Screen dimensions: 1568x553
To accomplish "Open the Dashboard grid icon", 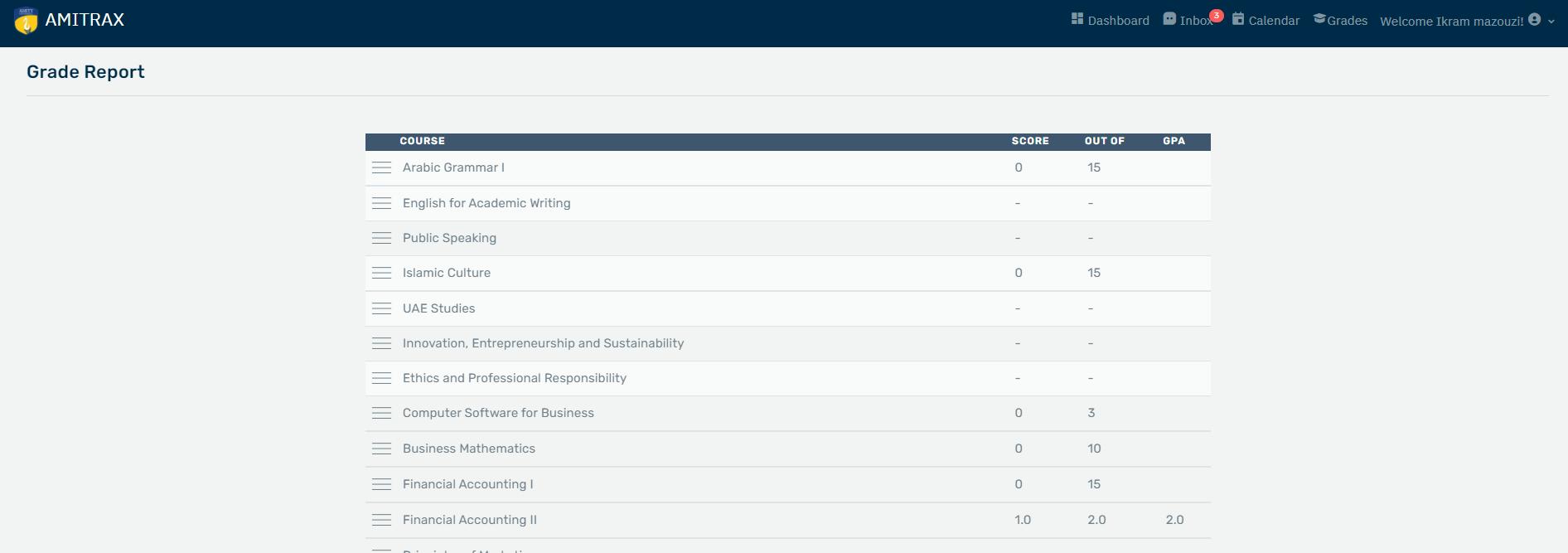I will click(1077, 18).
